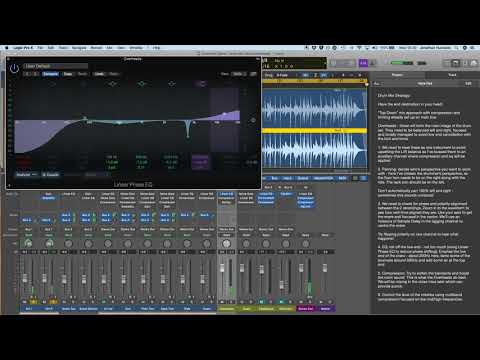Click the highlighted Linear EQ slot on selected channel
The height and width of the screenshot is (360, 480).
point(226,194)
